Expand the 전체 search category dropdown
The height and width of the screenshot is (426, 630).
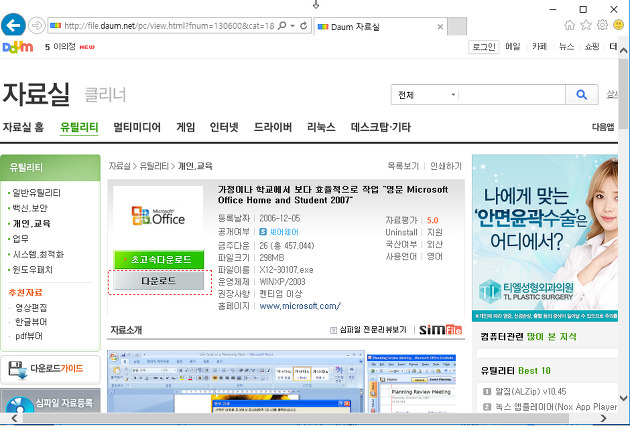click(425, 95)
